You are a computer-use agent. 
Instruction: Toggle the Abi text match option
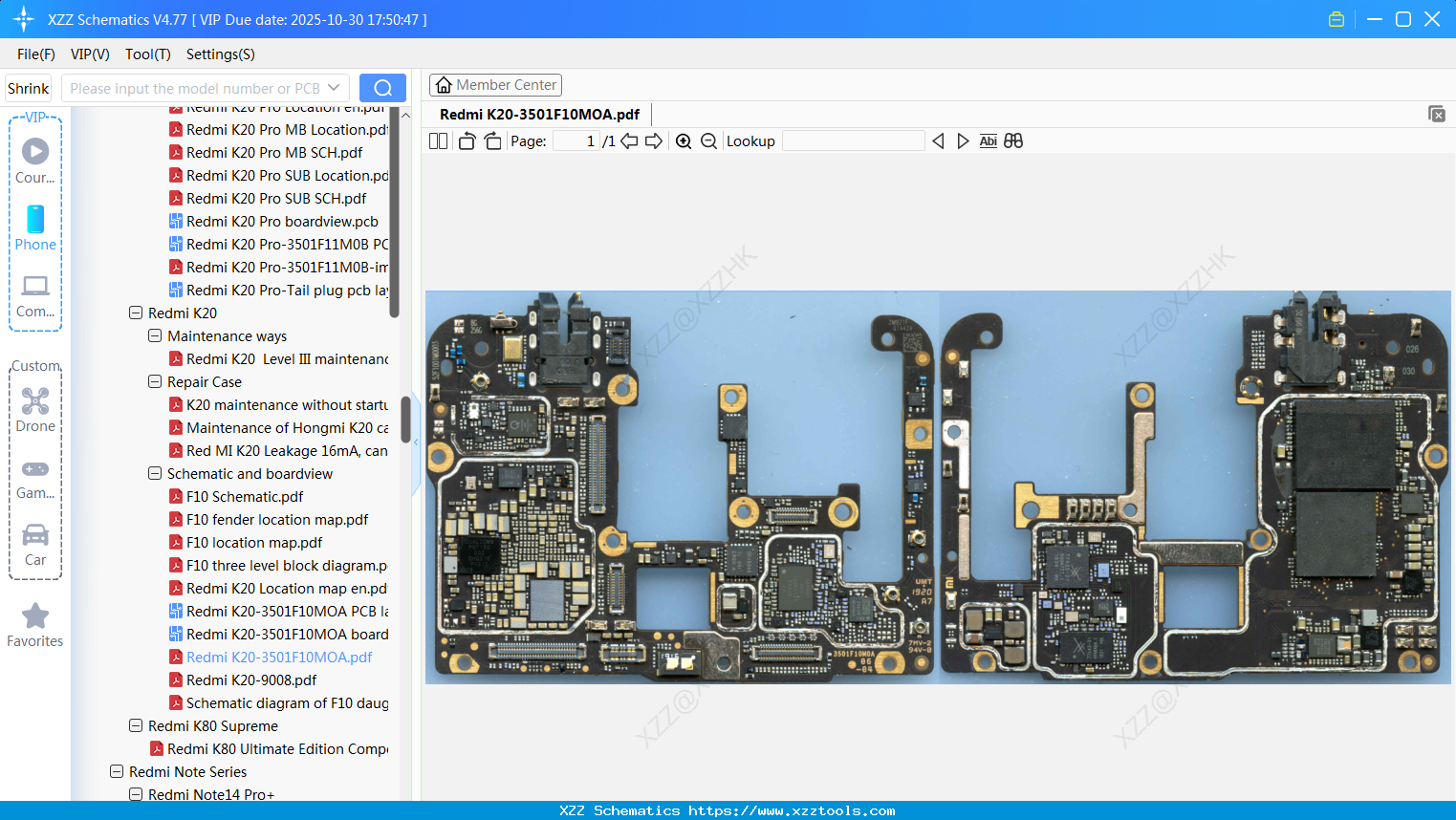click(989, 141)
